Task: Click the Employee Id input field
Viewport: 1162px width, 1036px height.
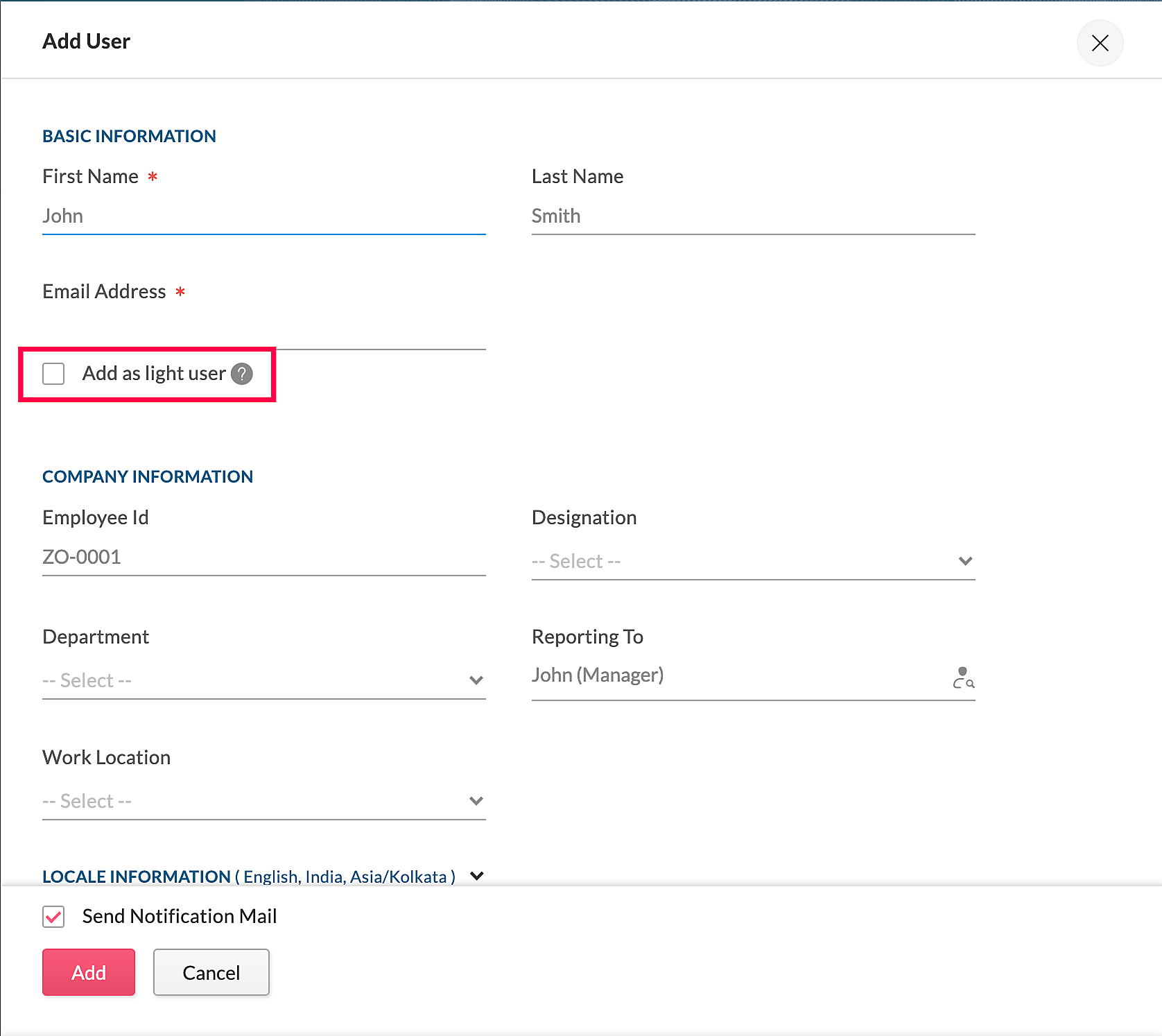Action: click(263, 558)
